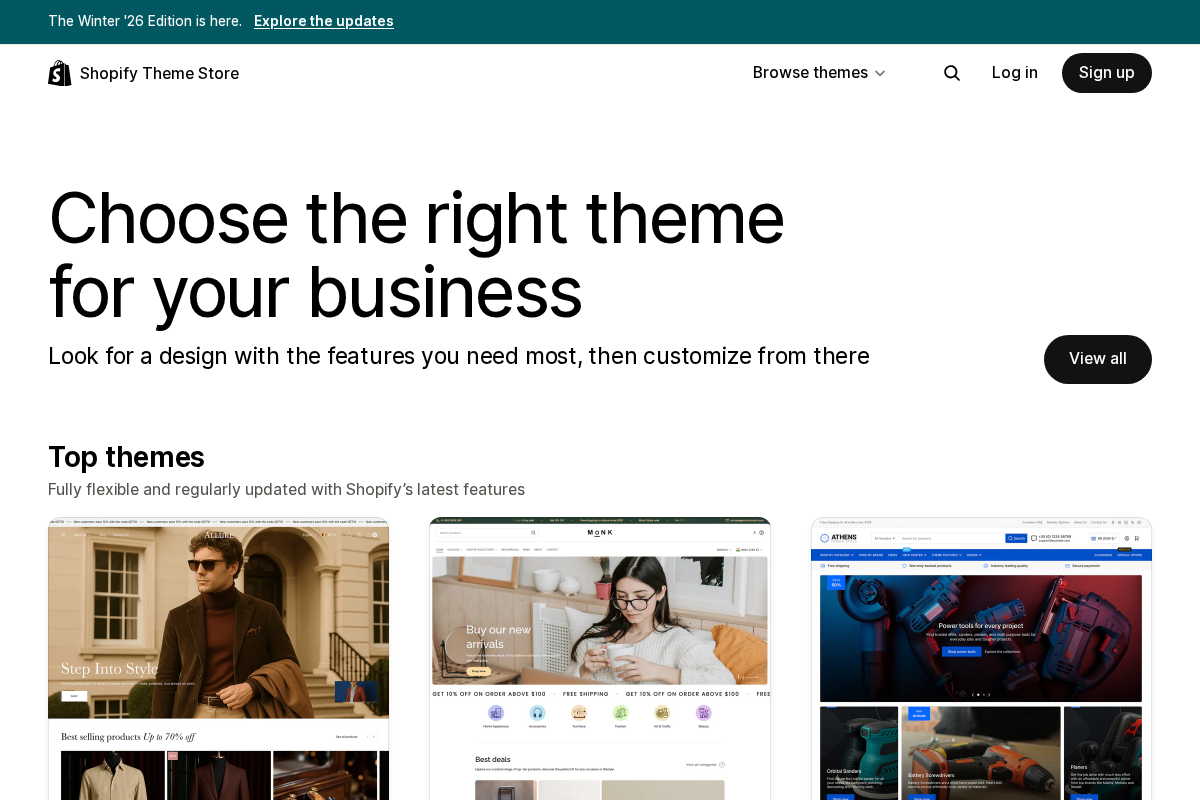Expand the Browse themes dropdown
Screen dimensions: 1200x800
[819, 72]
